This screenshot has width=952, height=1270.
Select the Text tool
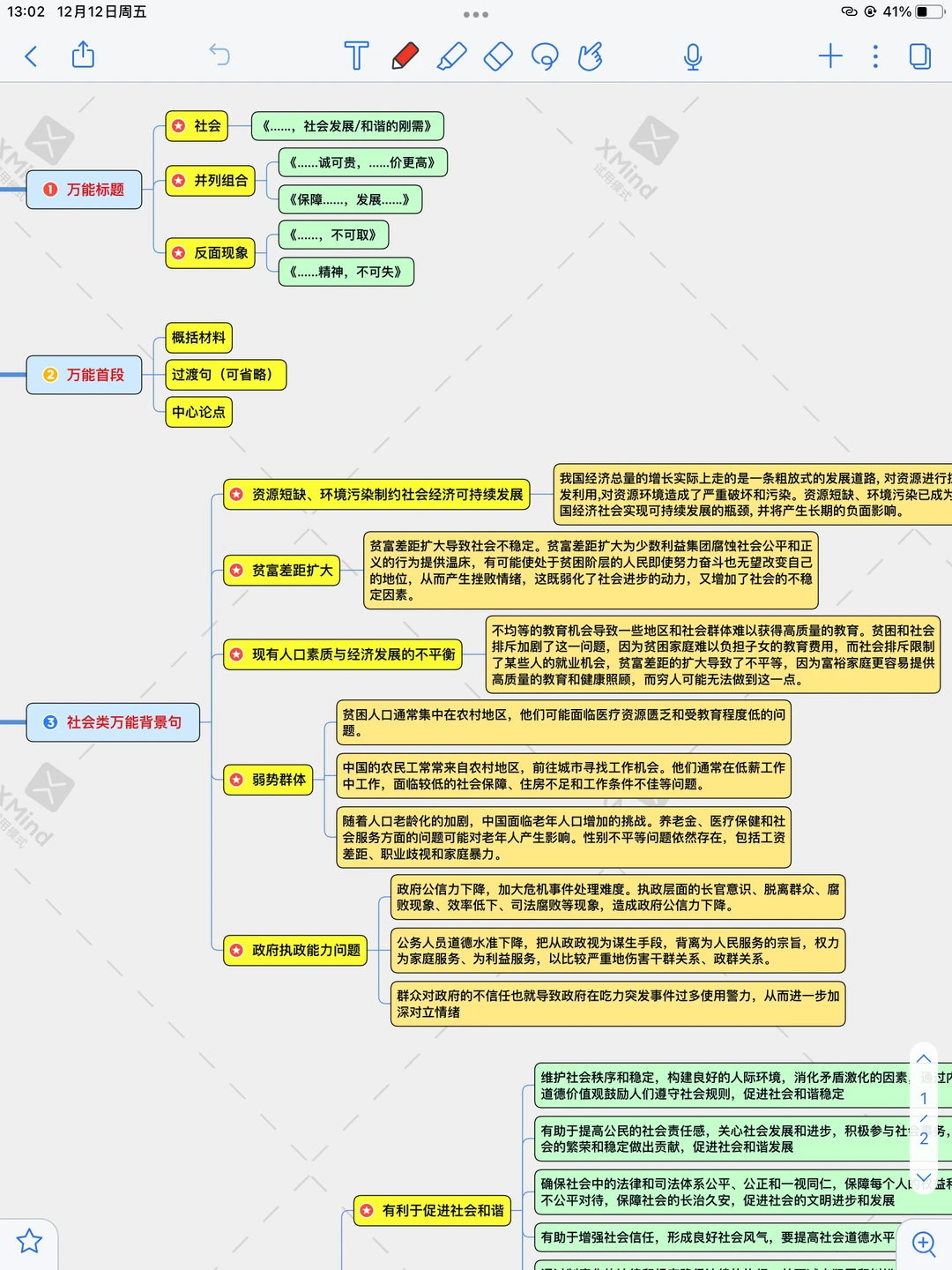pyautogui.click(x=357, y=56)
